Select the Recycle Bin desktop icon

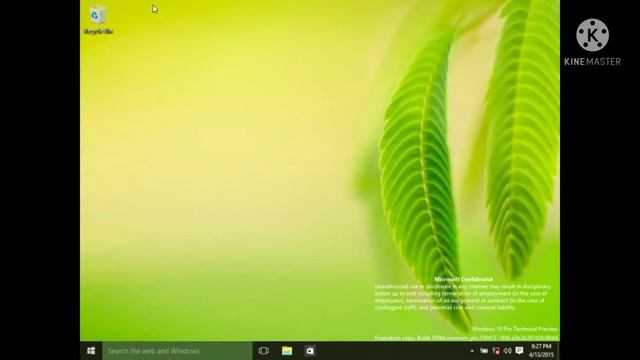pyautogui.click(x=98, y=19)
